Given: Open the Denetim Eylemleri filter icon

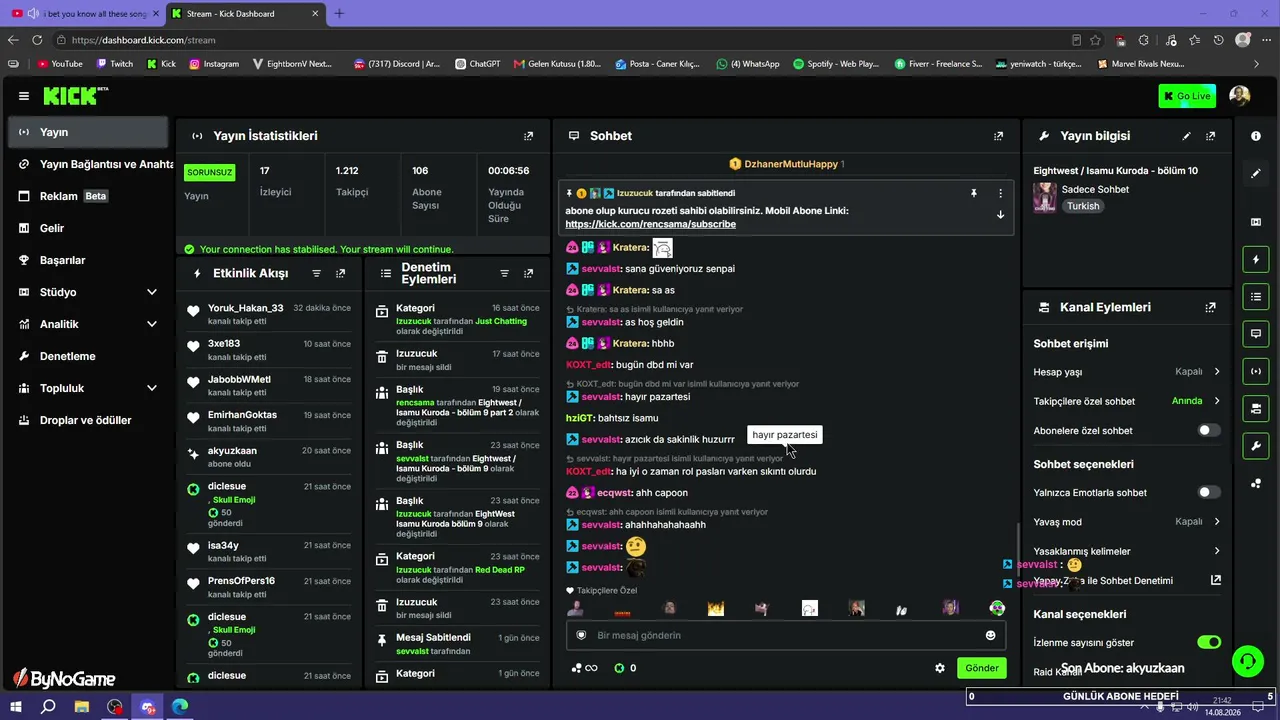Looking at the screenshot, I should [x=505, y=273].
